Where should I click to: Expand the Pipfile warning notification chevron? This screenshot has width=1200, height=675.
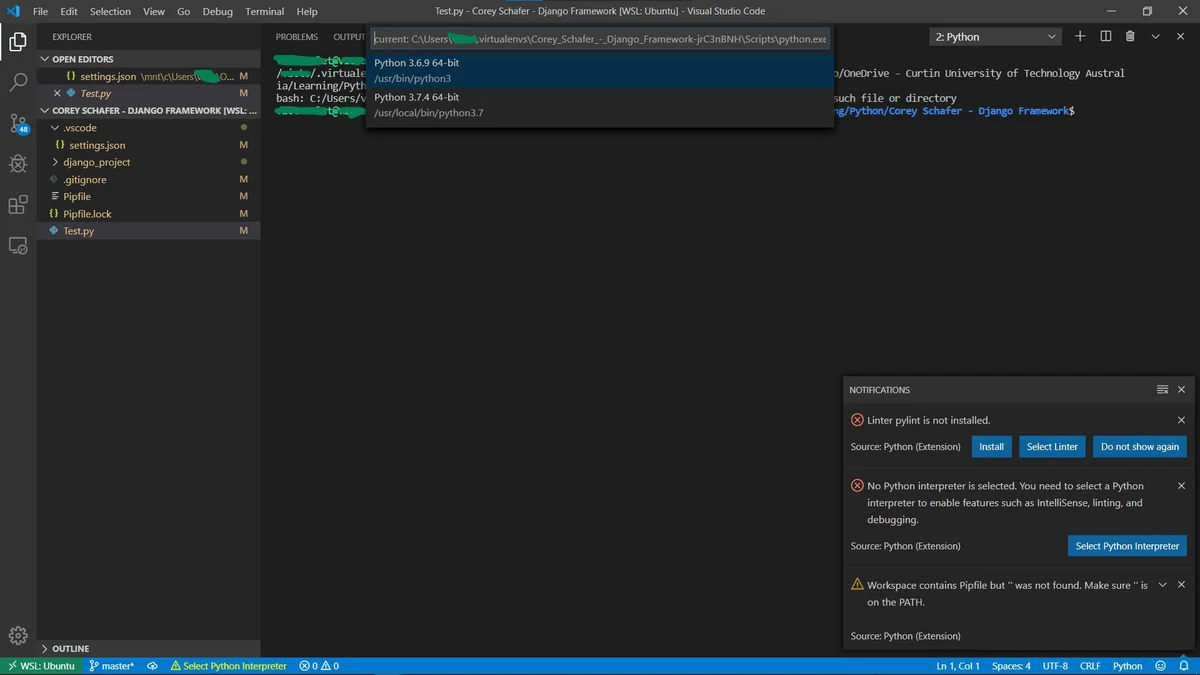pos(1162,585)
